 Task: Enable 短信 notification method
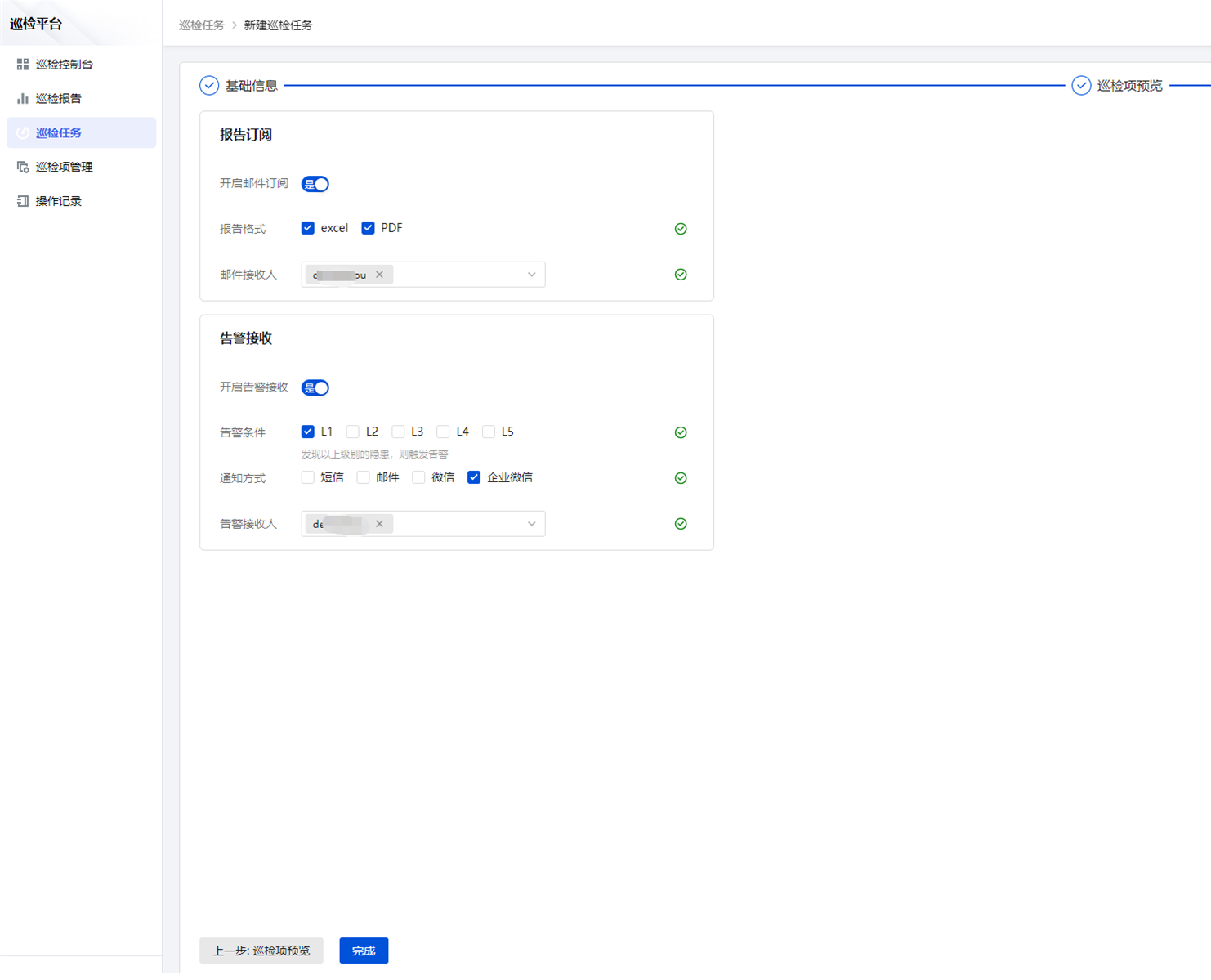point(308,478)
